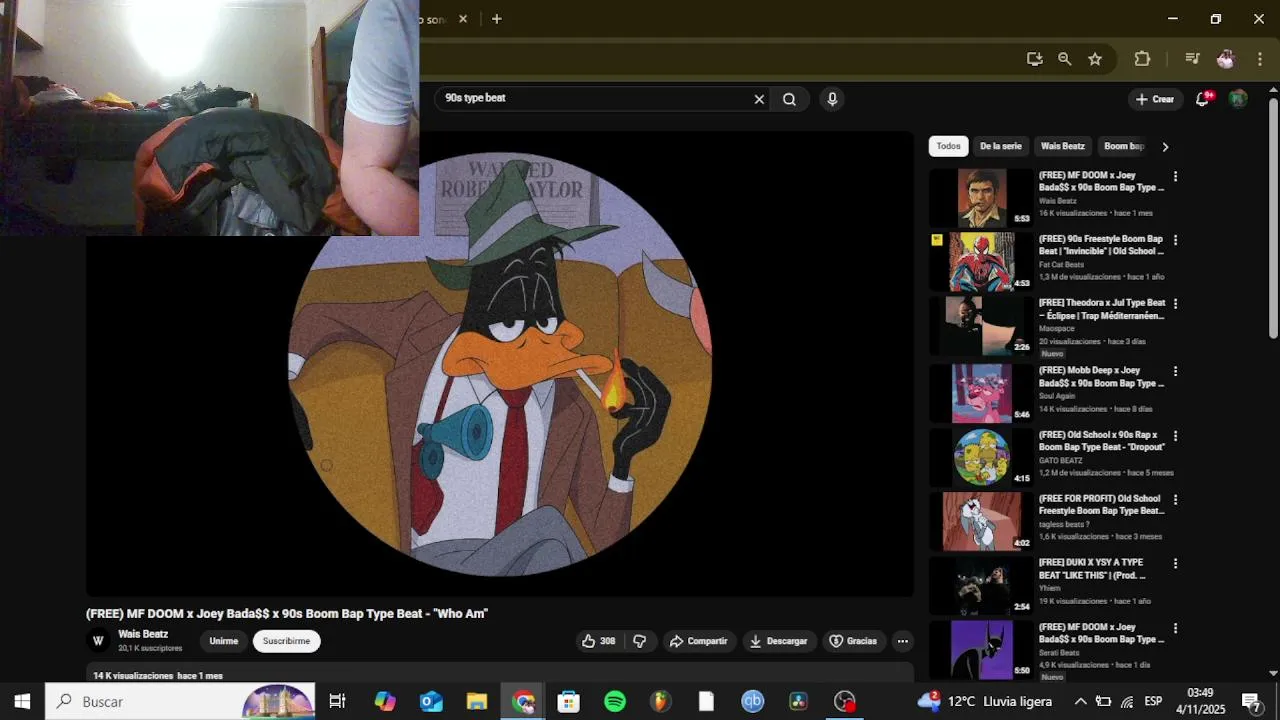This screenshot has height=720, width=1280.
Task: Open DaVinci Resolve from the taskbar
Action: pyautogui.click(x=798, y=702)
